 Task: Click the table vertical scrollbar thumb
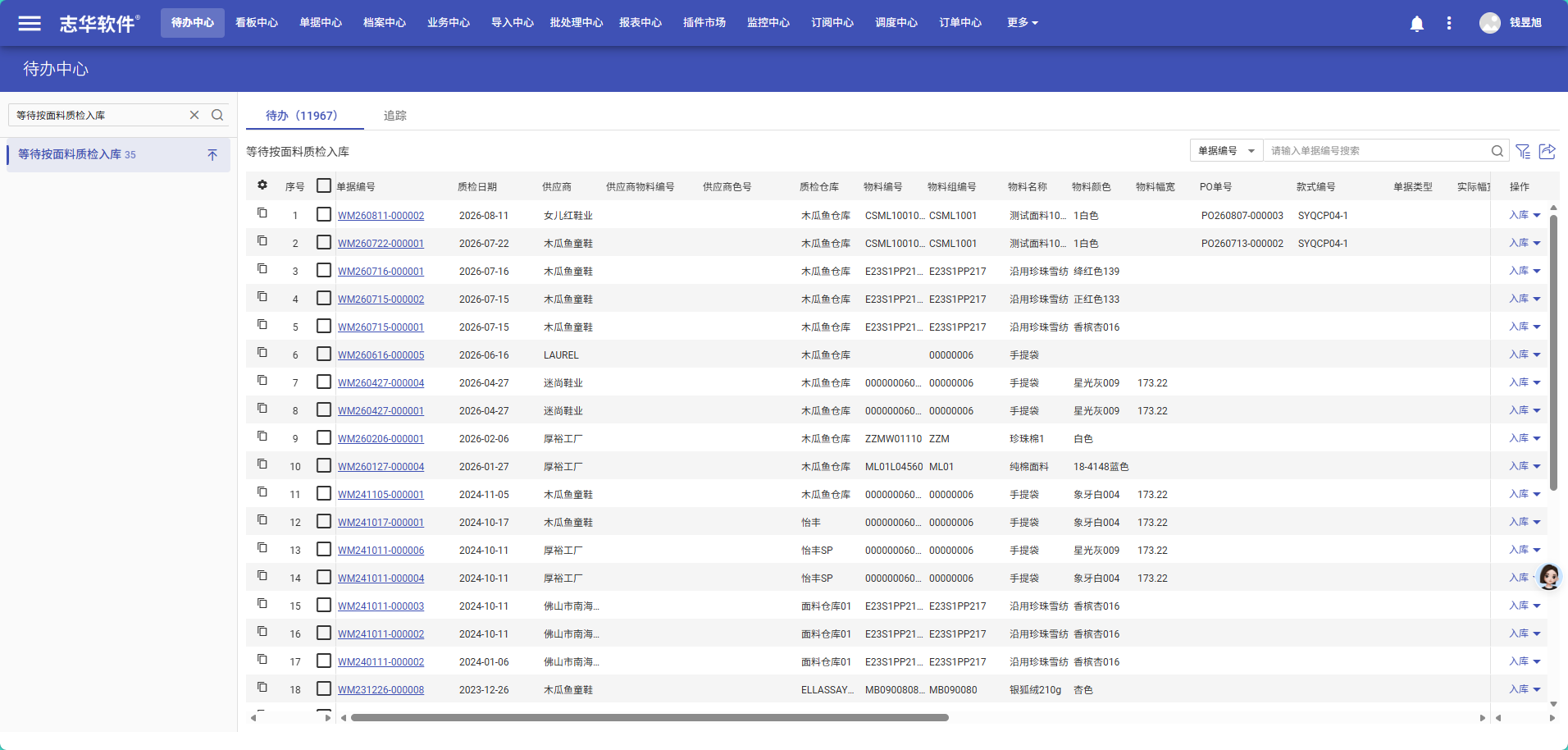[x=1553, y=354]
